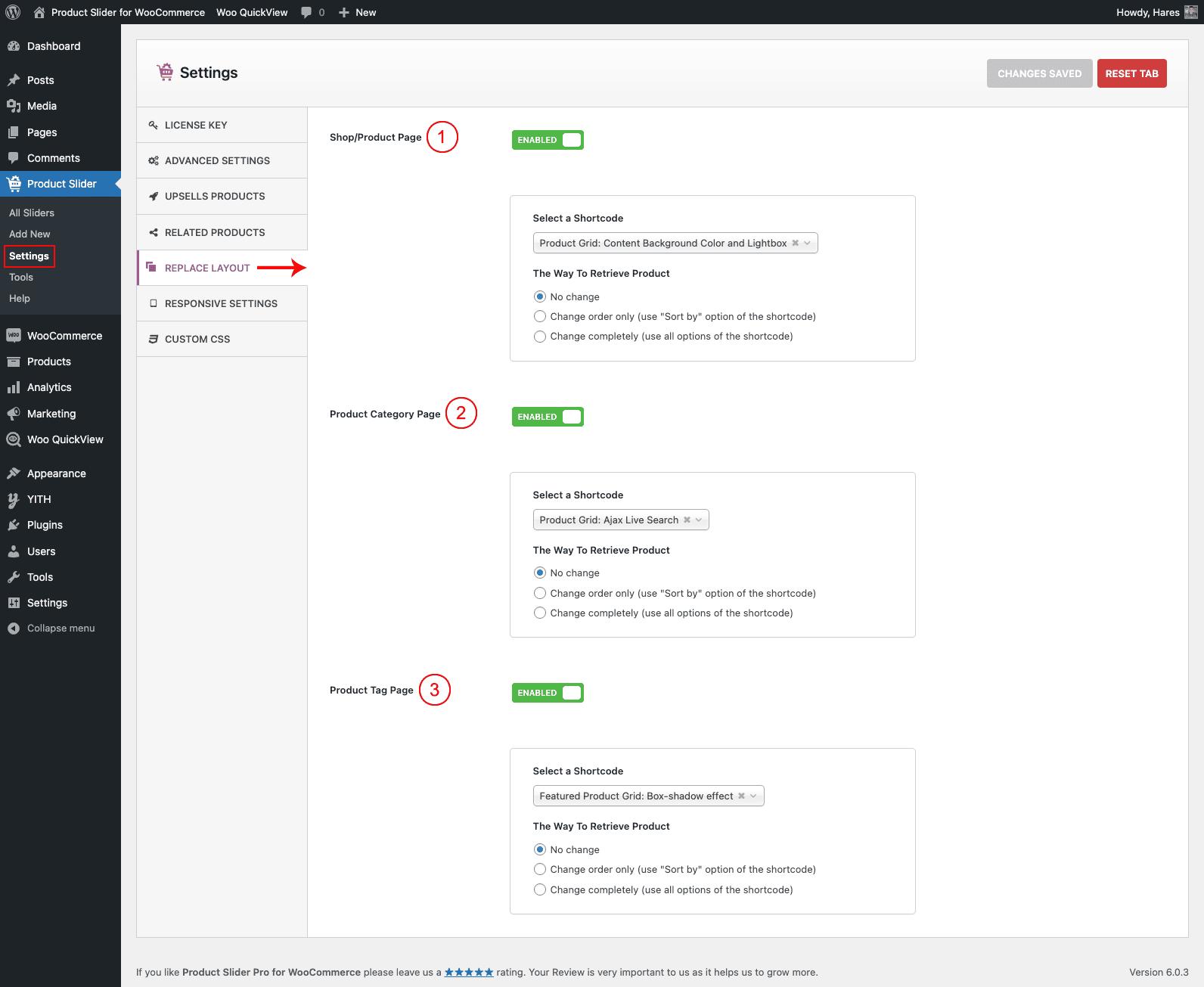This screenshot has height=987, width=1204.
Task: Turn off the Product Category Page toggle
Action: point(548,417)
